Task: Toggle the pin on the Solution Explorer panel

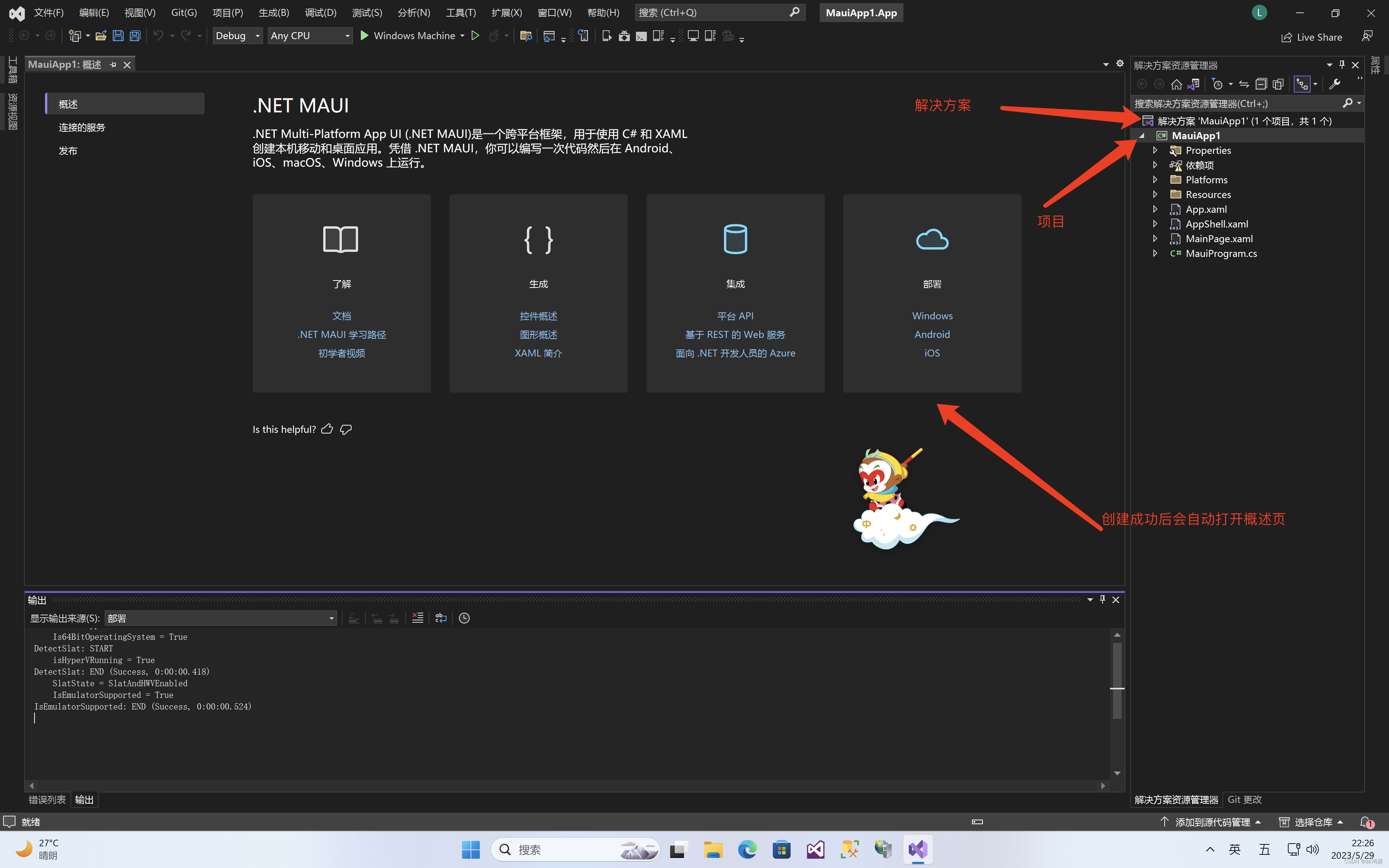Action: coord(1341,64)
